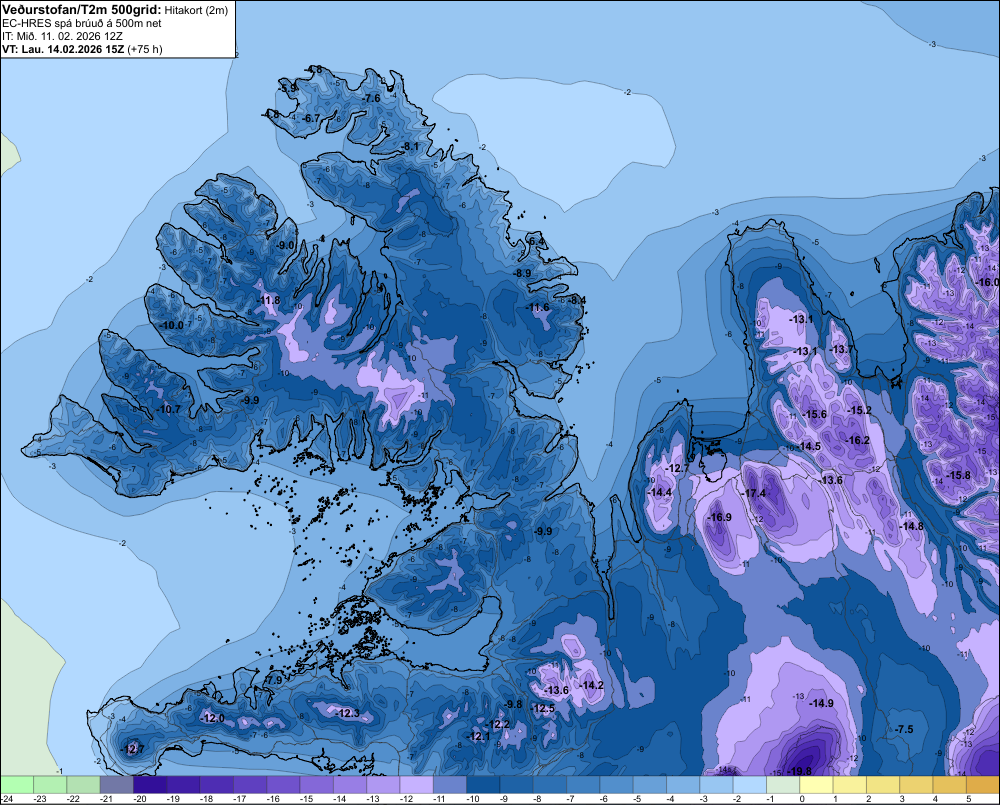Screen dimensions: 1000x805
Task: Click the '(+75 h)' forecast offset text
Action: tap(145, 49)
